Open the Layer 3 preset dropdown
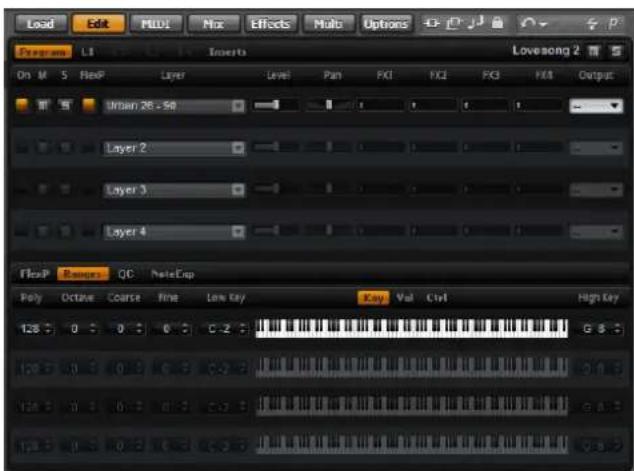This screenshot has height=471, width=634. point(238,190)
